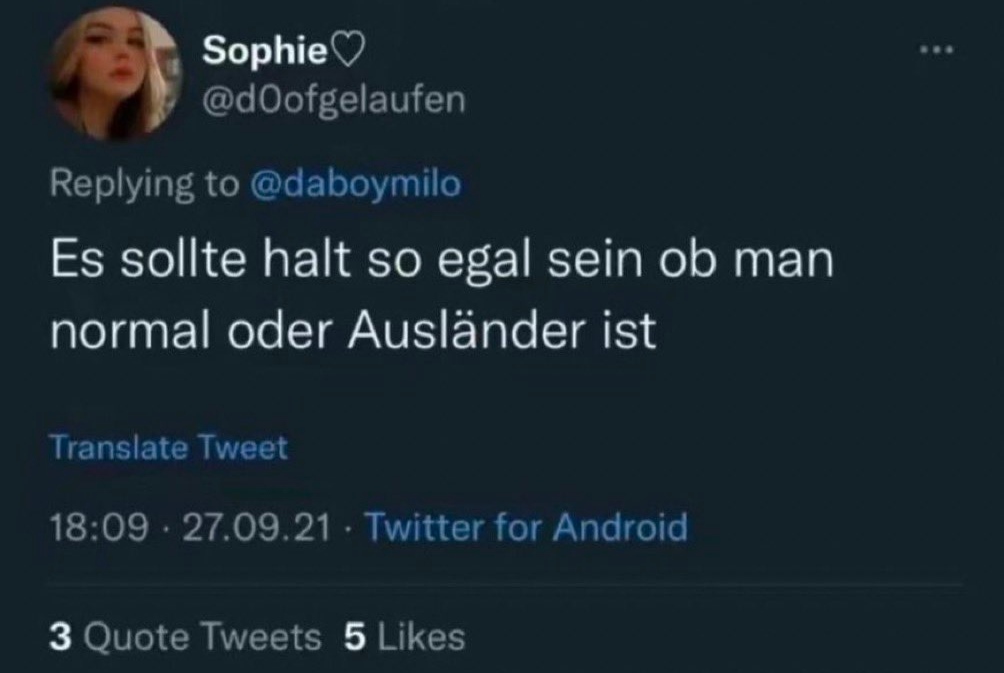Open the Sophie display name link
Screen dimensions: 1004x673
tap(264, 51)
